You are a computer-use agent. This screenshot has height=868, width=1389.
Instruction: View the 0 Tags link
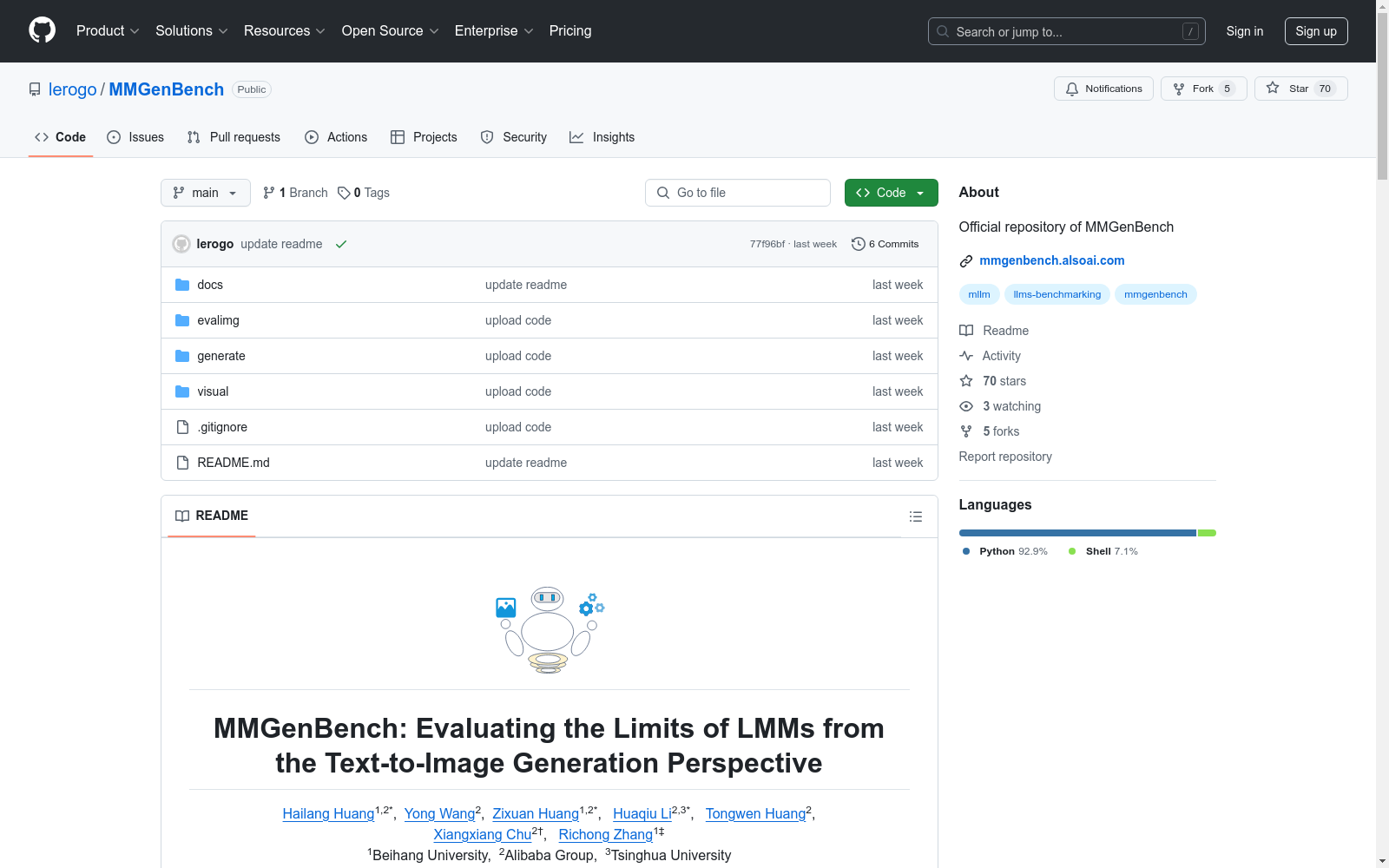364,193
